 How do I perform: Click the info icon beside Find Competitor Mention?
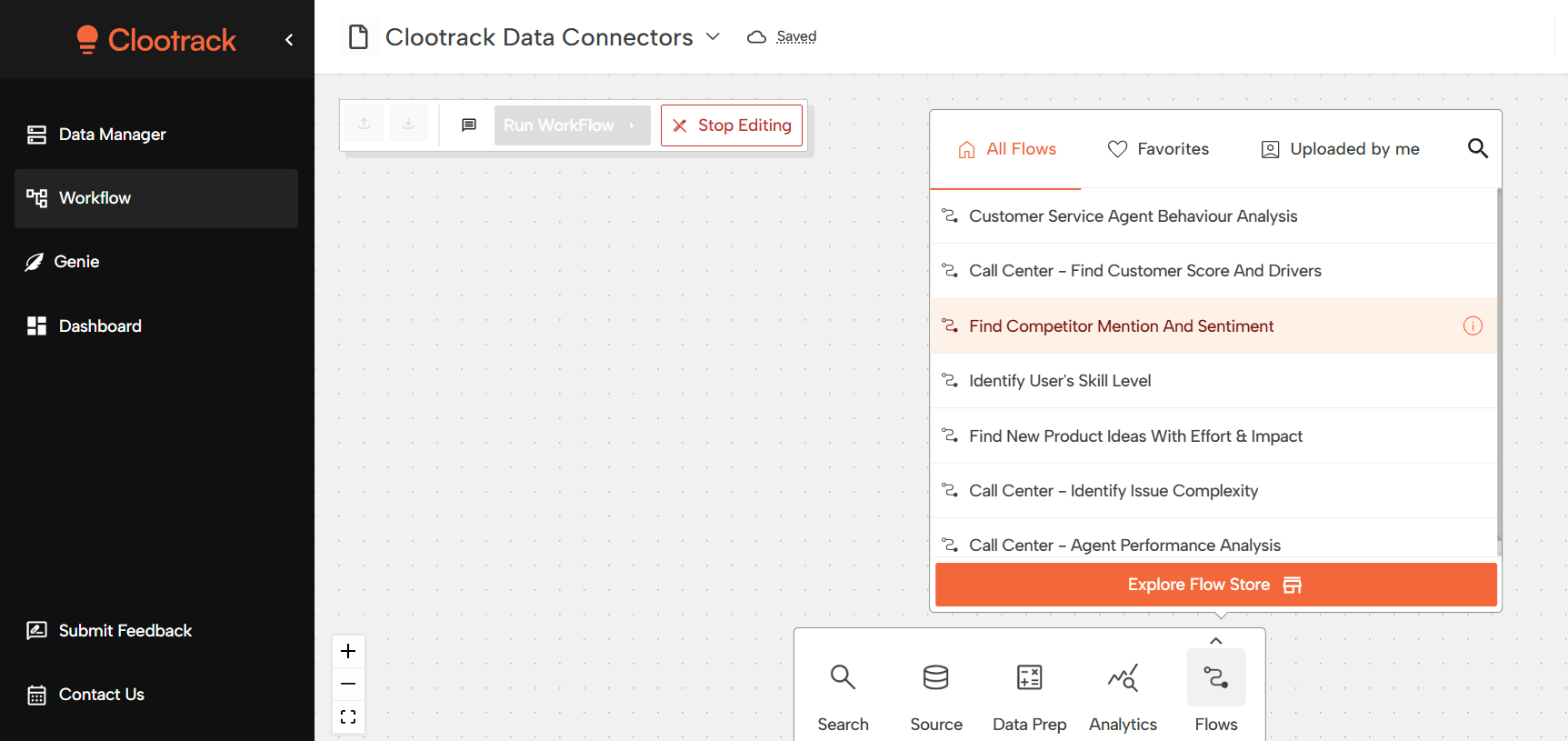pyautogui.click(x=1473, y=325)
